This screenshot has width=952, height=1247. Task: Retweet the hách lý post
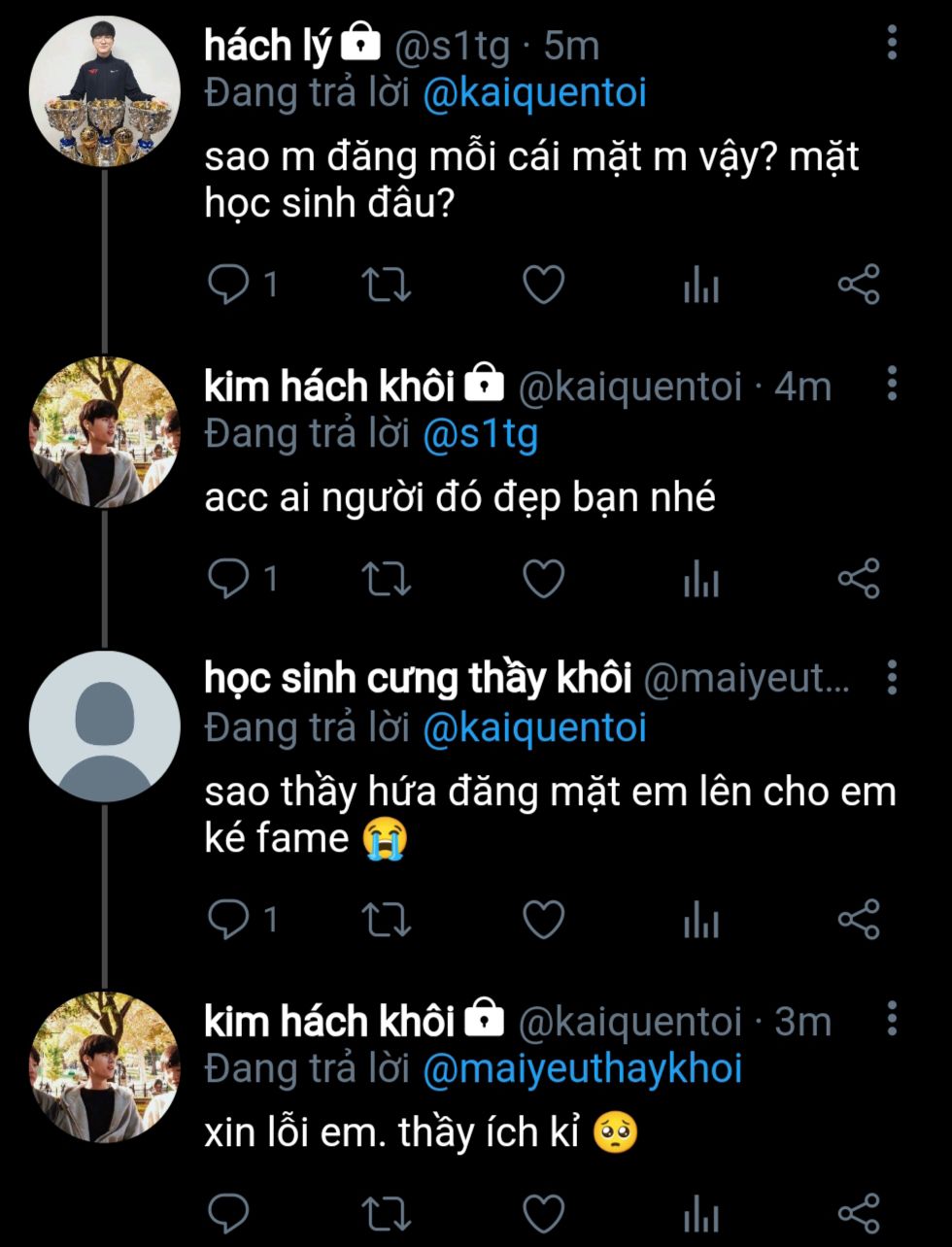pos(386,285)
